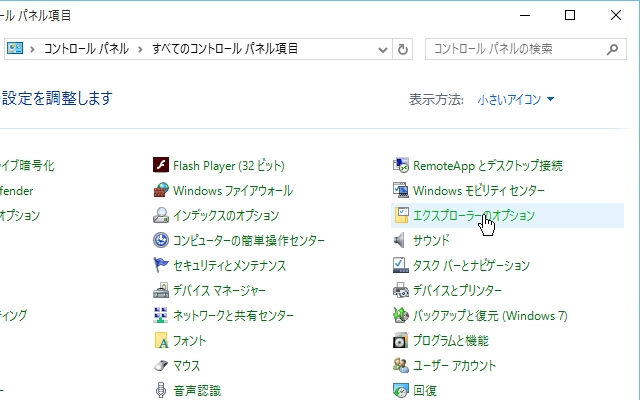
Task: Click the ユーザー アカウント people icon
Action: 400,365
